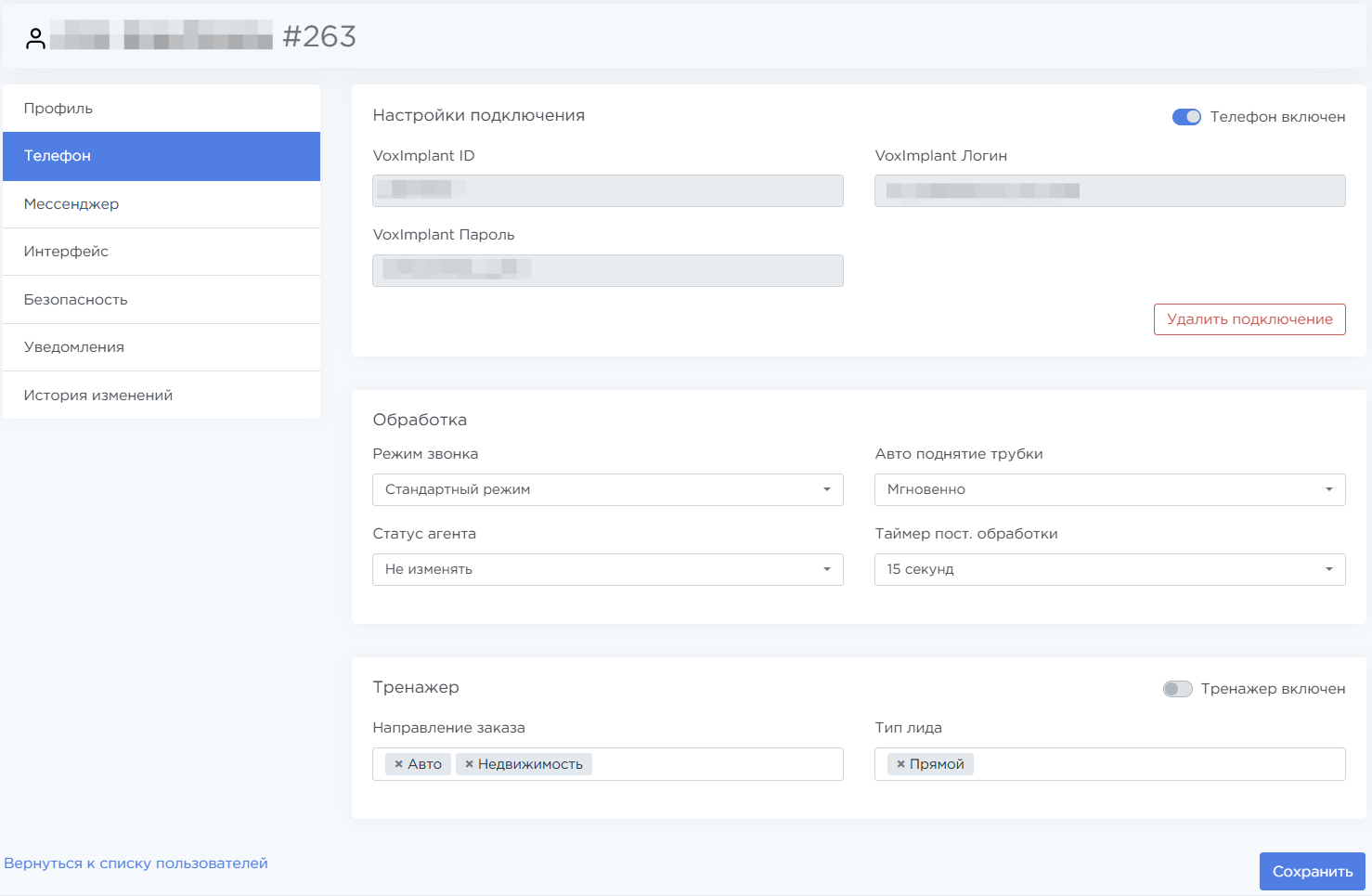Viewport: 1372px width, 896px height.
Task: Disable the Телефон включен toggle
Action: (1186, 117)
